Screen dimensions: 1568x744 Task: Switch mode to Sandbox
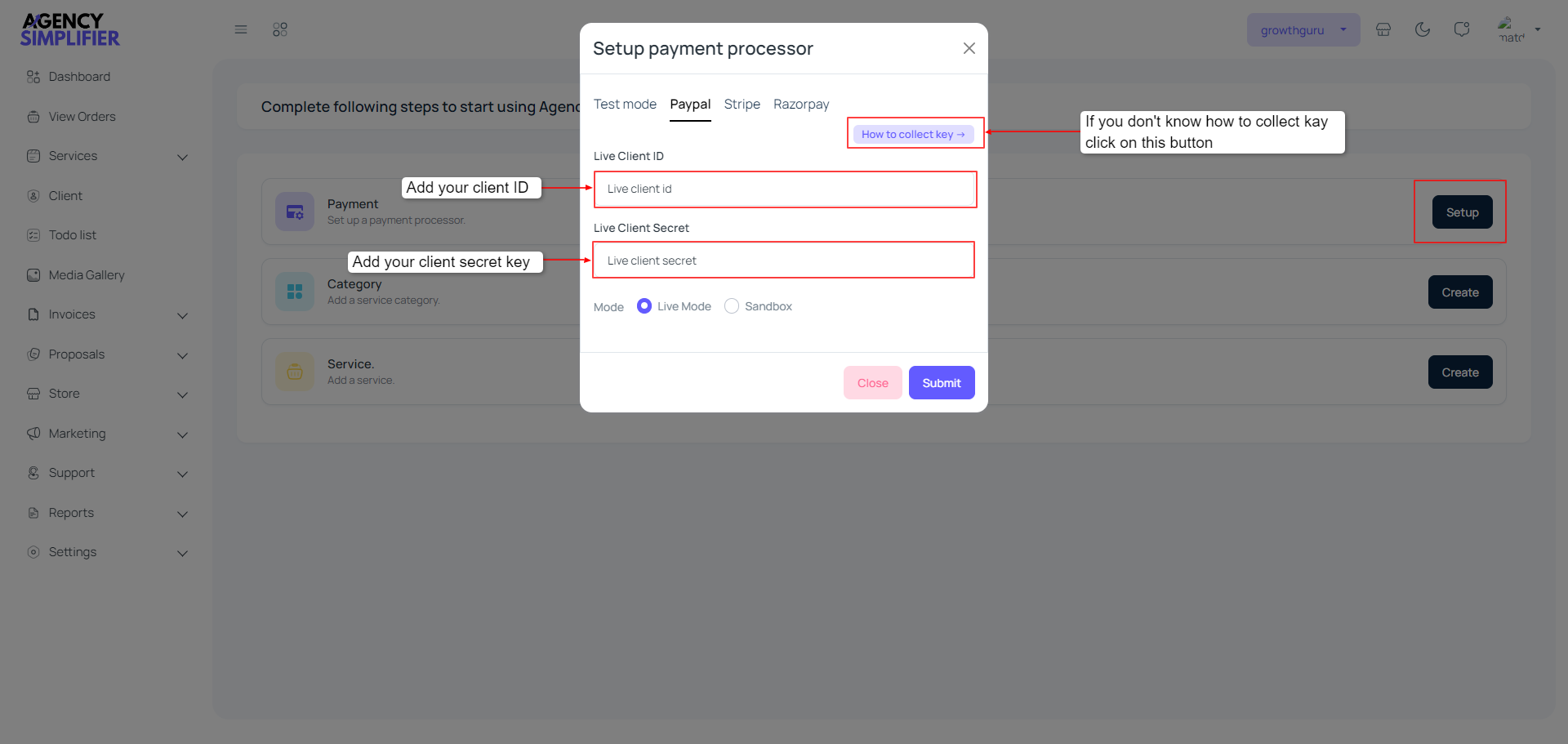click(731, 305)
